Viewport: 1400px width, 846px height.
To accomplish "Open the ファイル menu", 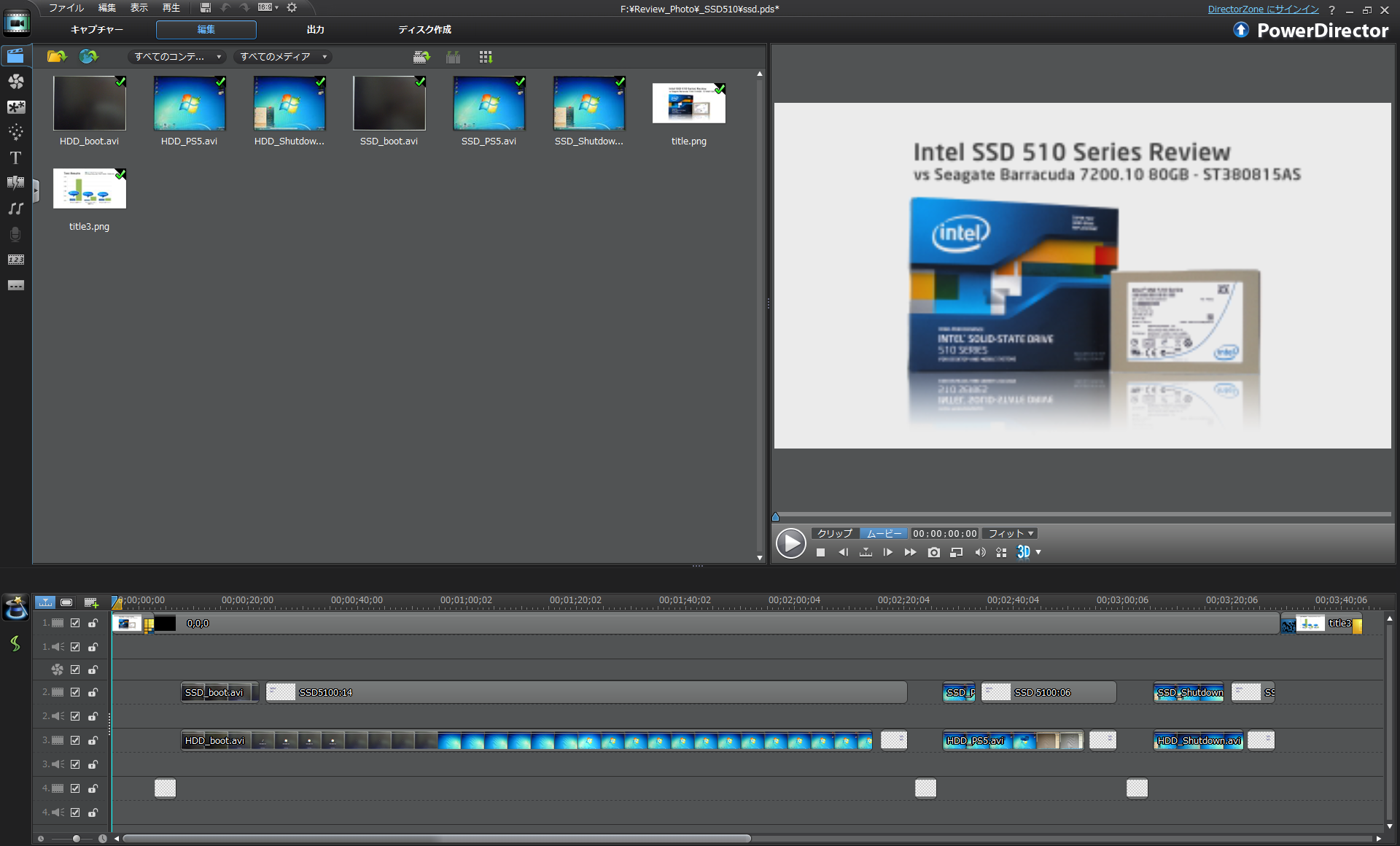I will [66, 8].
